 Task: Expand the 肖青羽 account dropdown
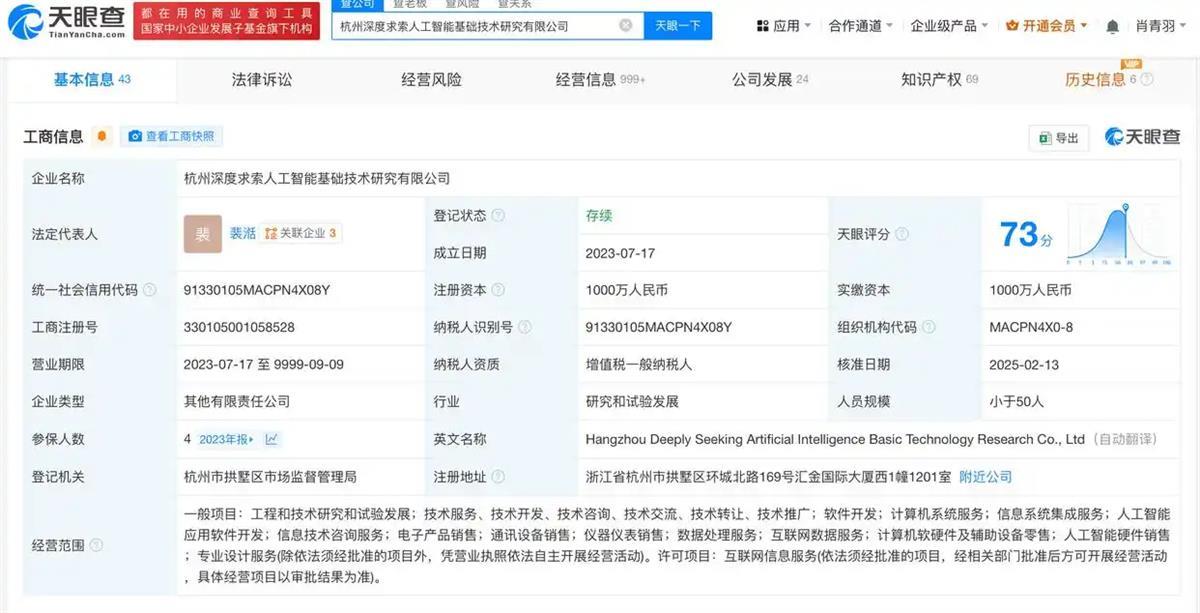point(1158,25)
